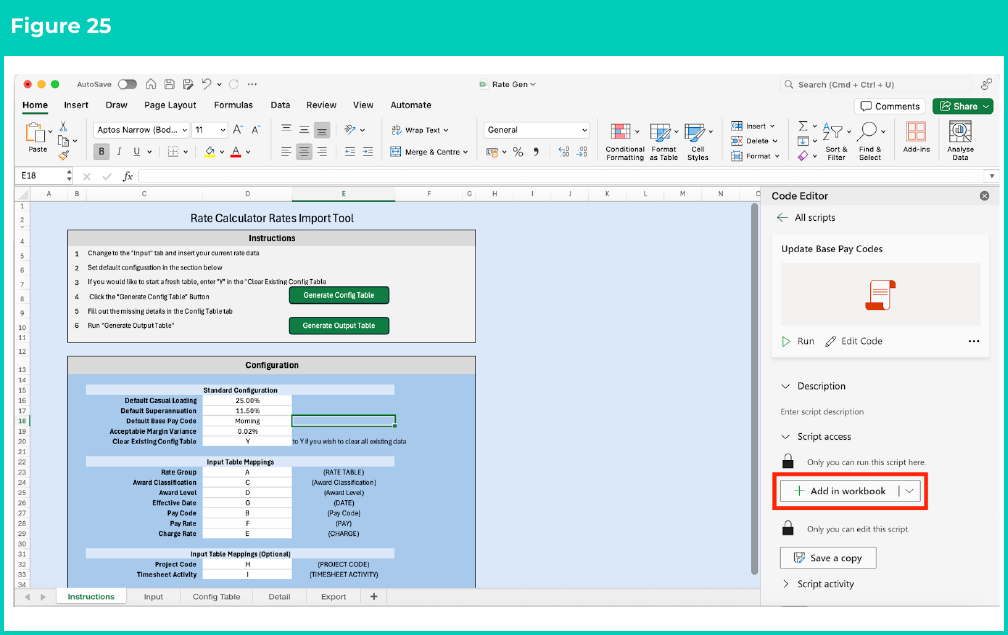
Task: Click the Save disk icon
Action: [x=170, y=84]
